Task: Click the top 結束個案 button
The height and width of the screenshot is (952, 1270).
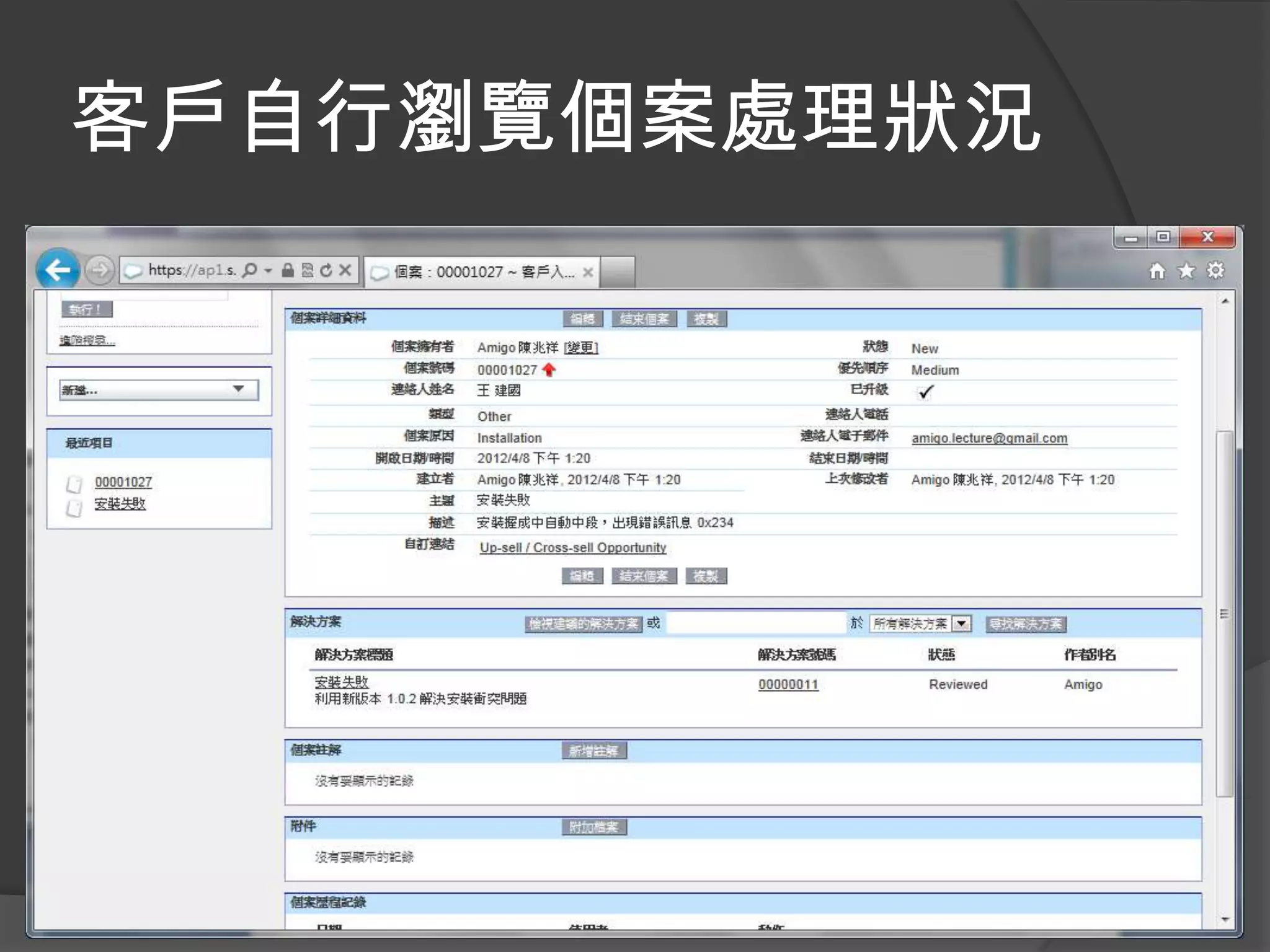Action: click(644, 319)
